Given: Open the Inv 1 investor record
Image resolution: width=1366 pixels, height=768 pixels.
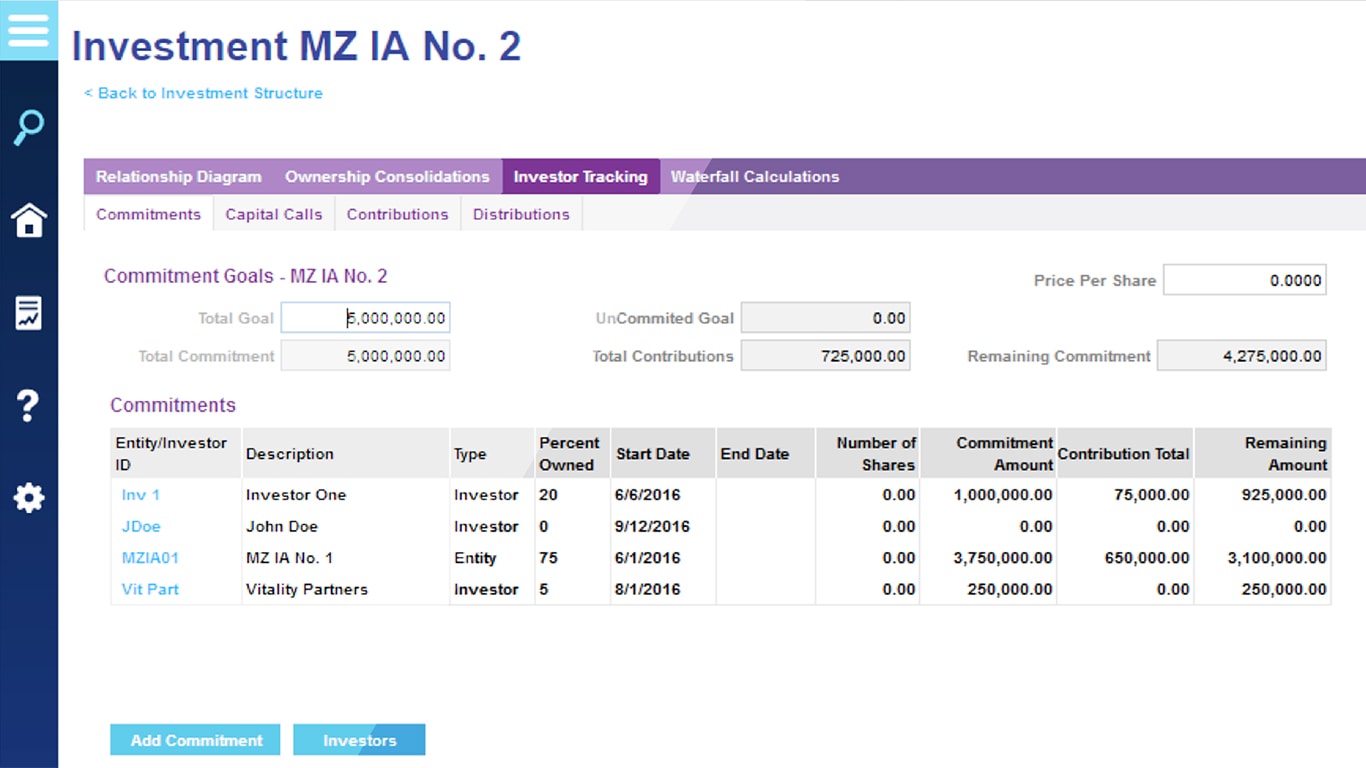Looking at the screenshot, I should (x=140, y=494).
